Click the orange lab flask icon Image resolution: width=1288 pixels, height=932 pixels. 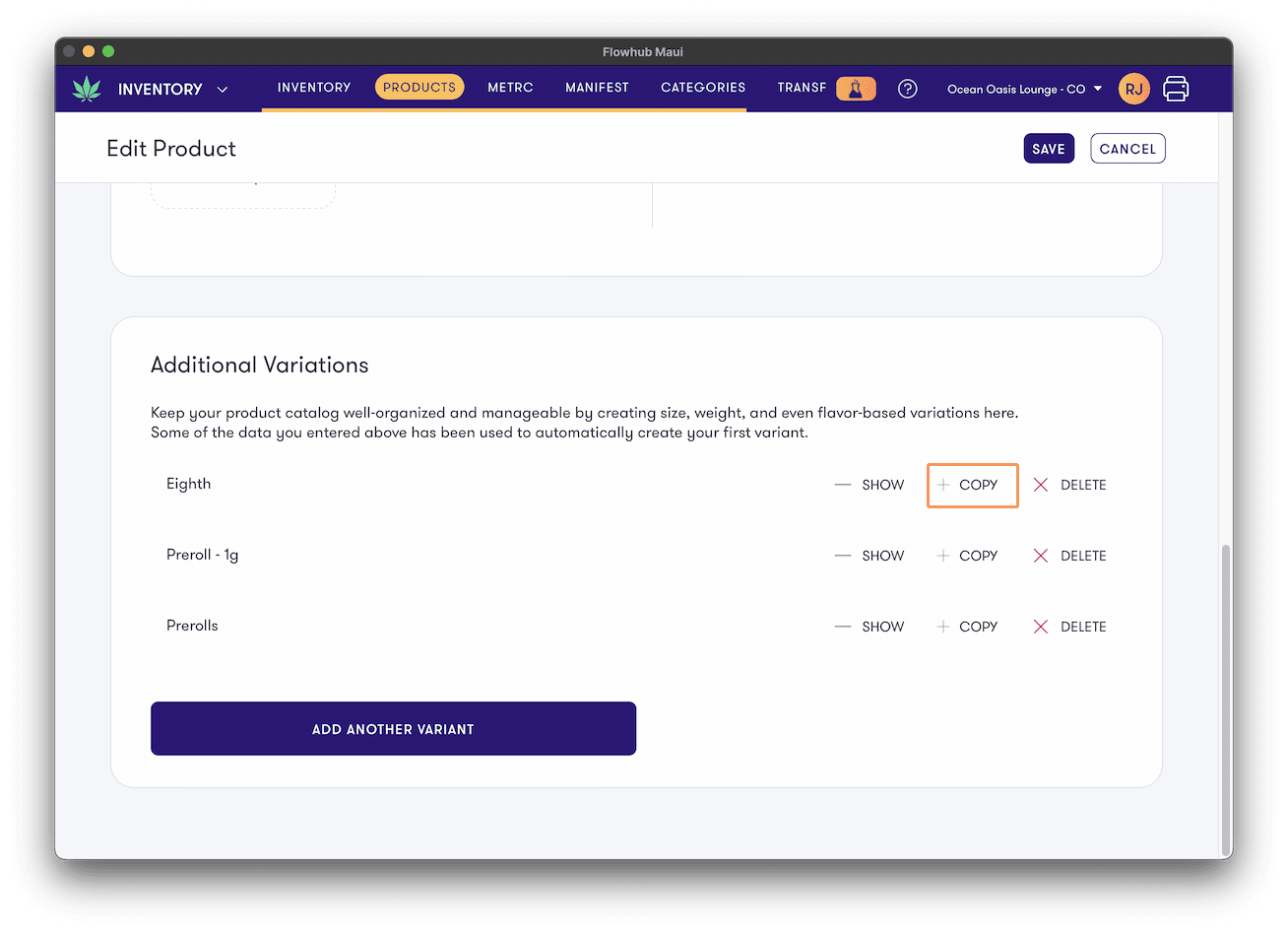(856, 89)
